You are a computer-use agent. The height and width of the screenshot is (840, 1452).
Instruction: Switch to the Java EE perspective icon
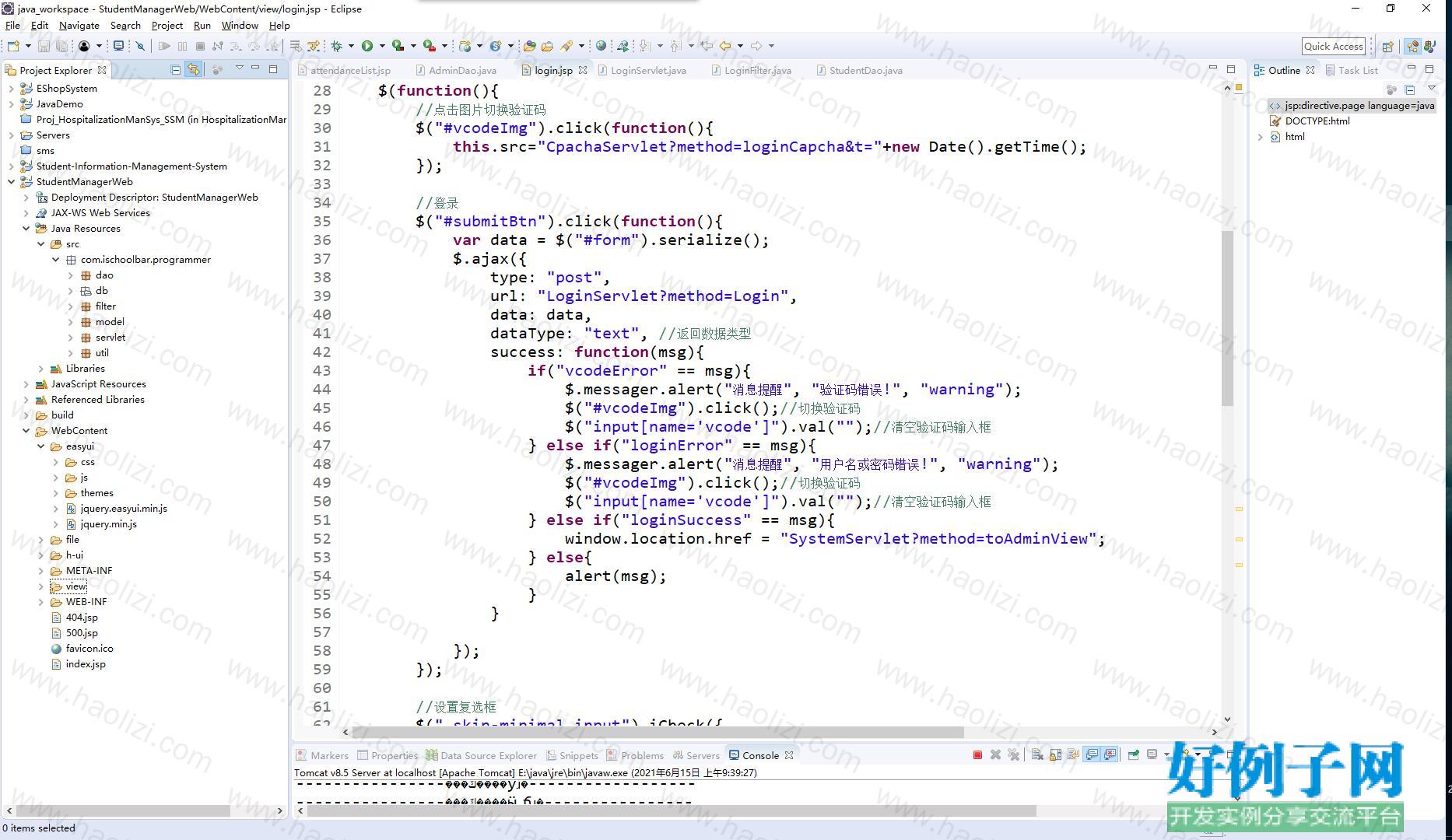pyautogui.click(x=1412, y=46)
